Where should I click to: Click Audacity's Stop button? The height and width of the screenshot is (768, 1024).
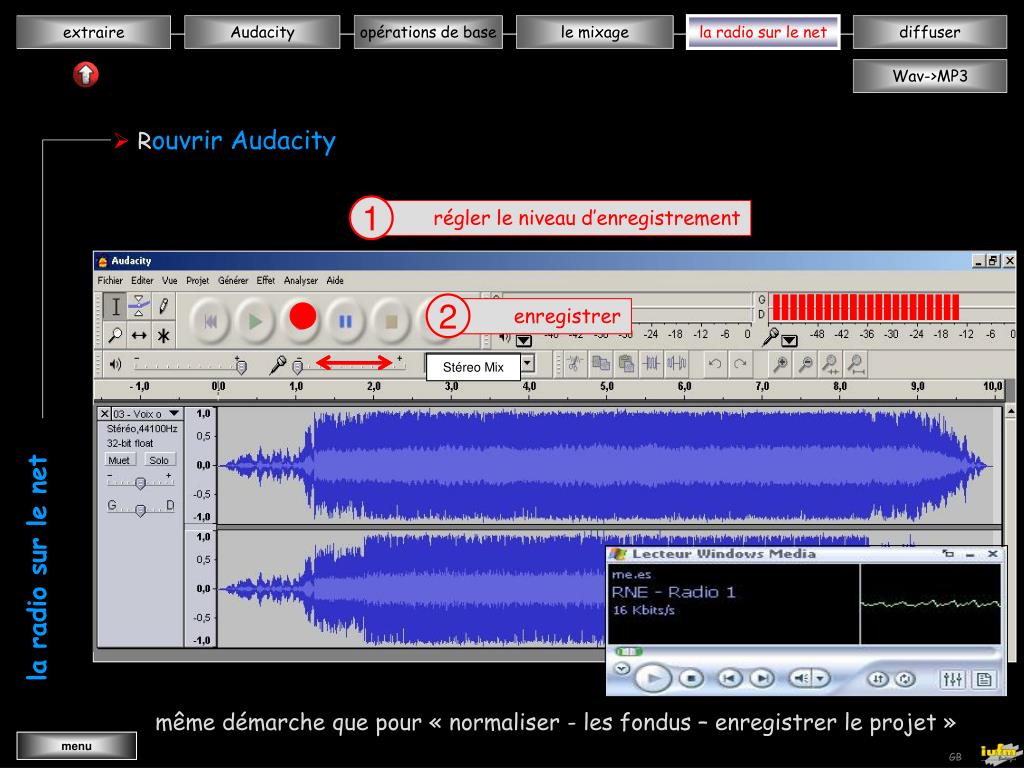tap(391, 321)
